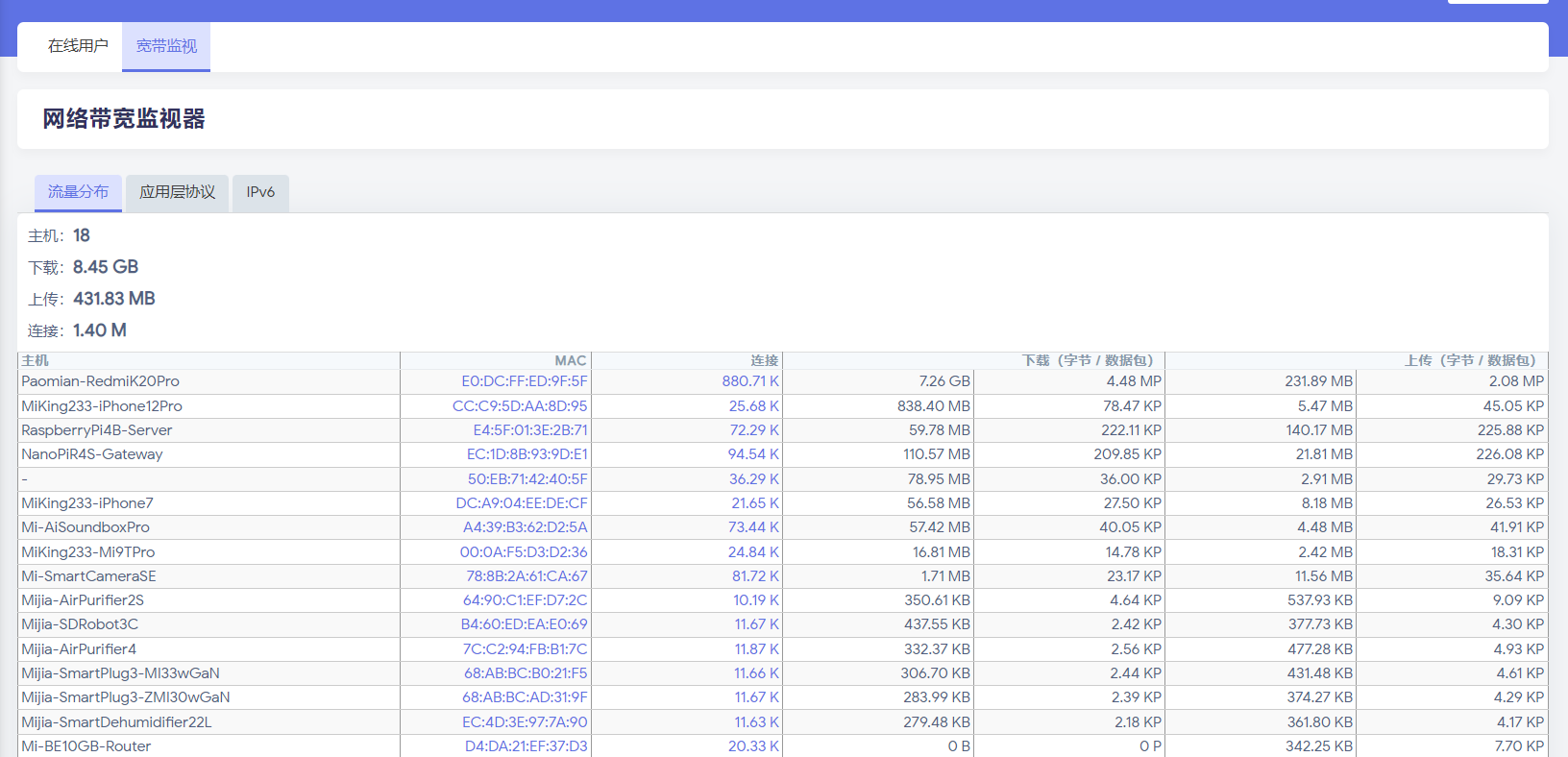
Task: Open MAC link DC:A9:04:EE:DE:CF
Action: (522, 503)
